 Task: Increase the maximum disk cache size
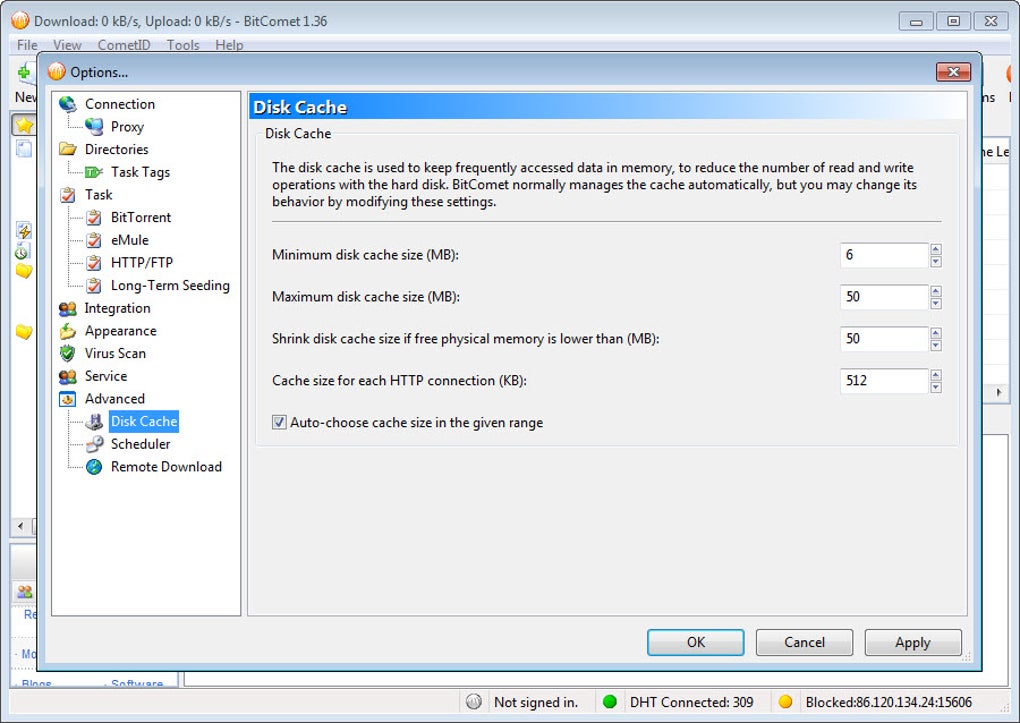(x=935, y=290)
